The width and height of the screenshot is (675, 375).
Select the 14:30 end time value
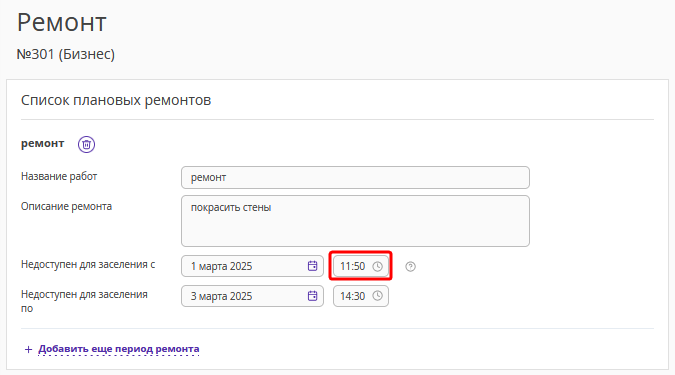point(353,296)
